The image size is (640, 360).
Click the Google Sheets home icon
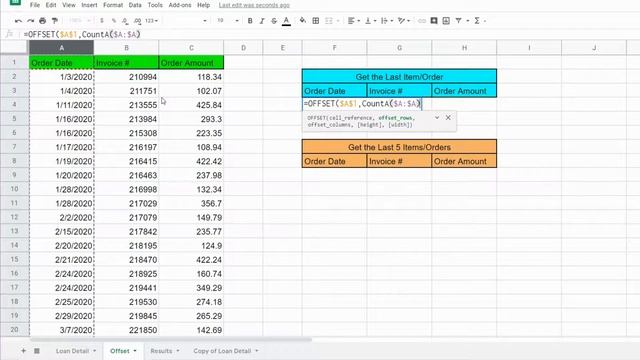[x=15, y=2]
